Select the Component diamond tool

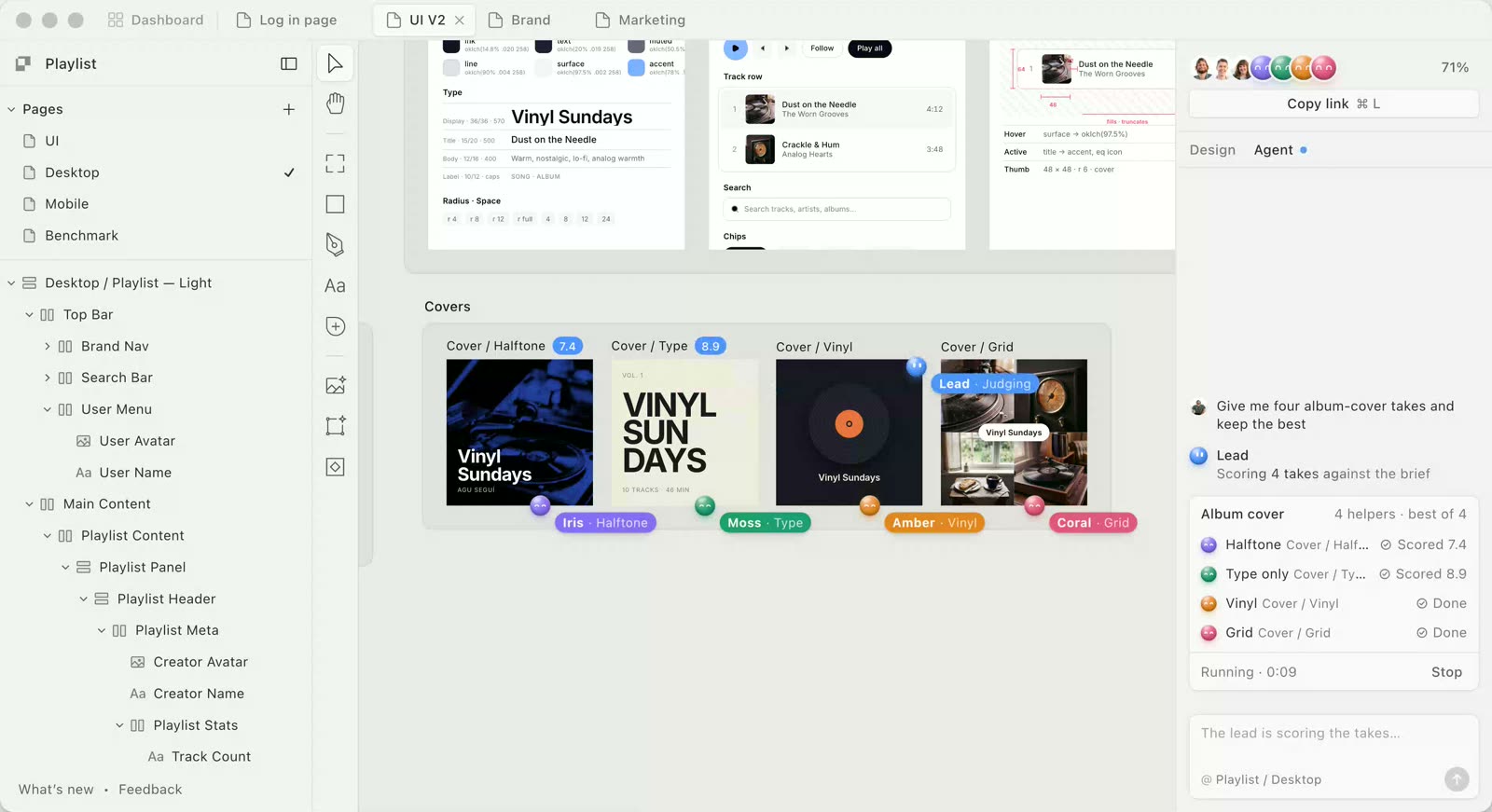point(335,467)
